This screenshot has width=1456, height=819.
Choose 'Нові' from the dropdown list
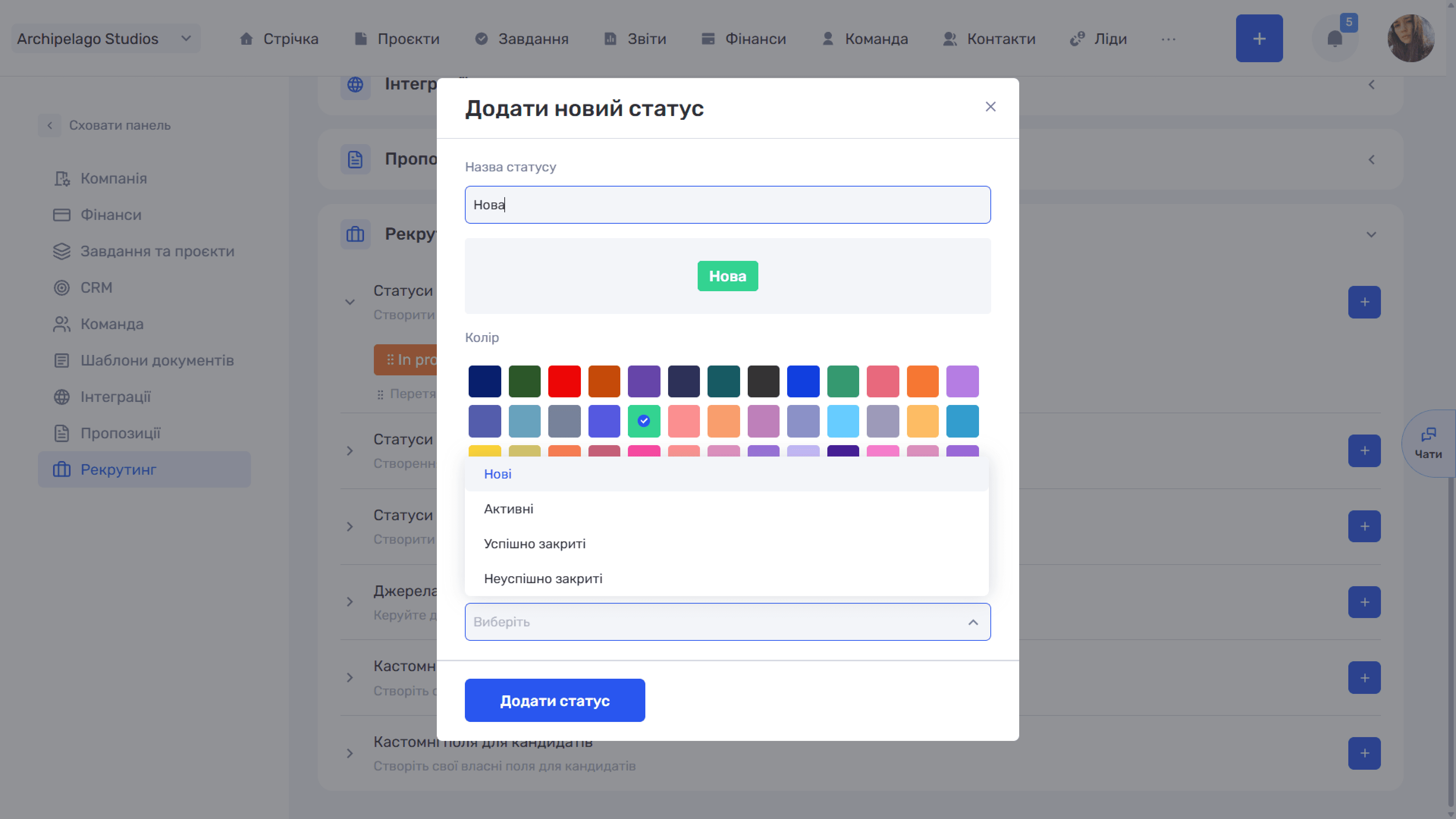(726, 474)
